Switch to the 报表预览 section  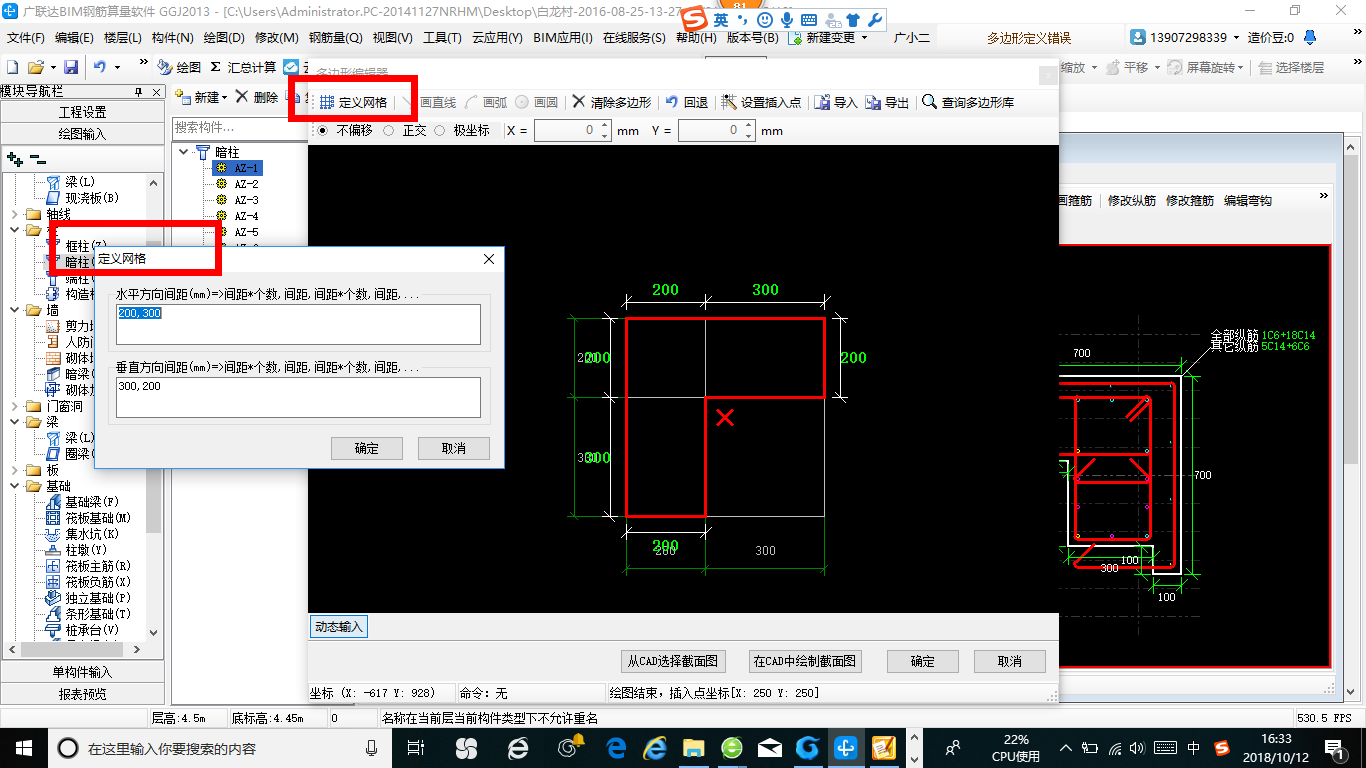click(x=82, y=694)
